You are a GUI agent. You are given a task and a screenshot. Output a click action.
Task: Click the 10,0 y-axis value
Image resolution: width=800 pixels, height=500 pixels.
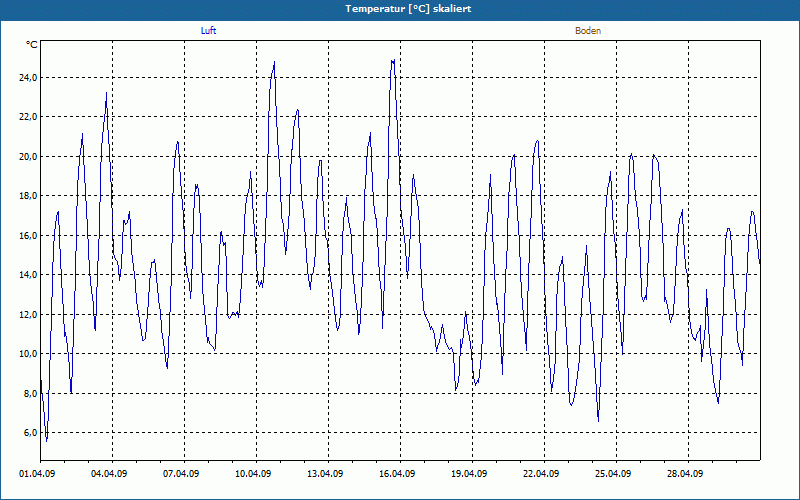click(28, 354)
